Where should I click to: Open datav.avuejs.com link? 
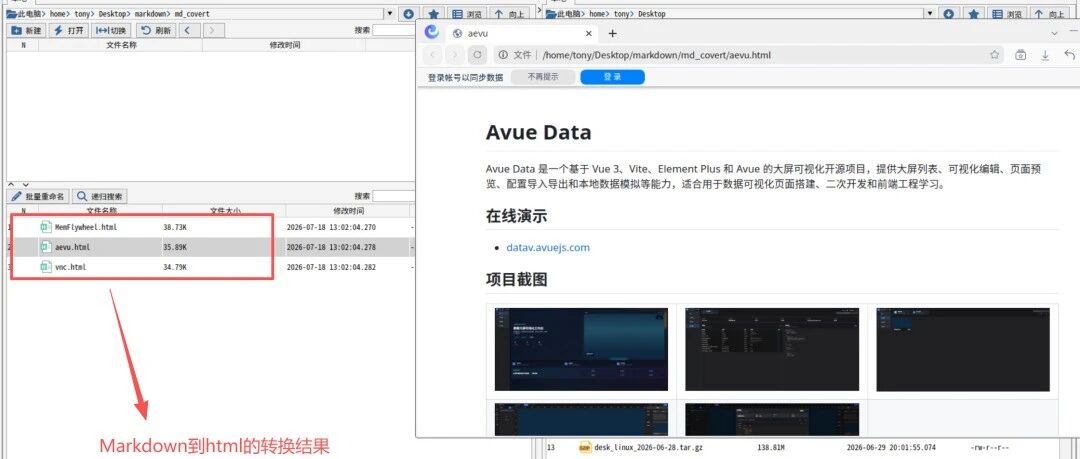(548, 247)
